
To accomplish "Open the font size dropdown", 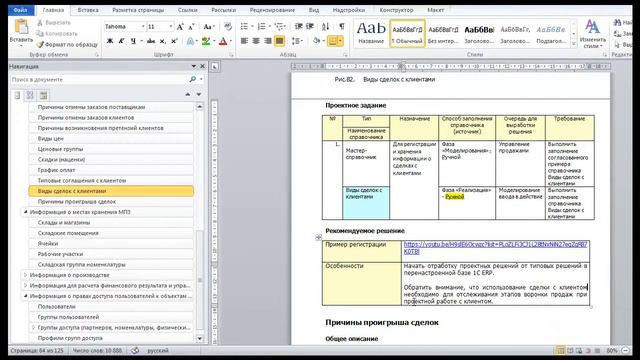I will (171, 27).
